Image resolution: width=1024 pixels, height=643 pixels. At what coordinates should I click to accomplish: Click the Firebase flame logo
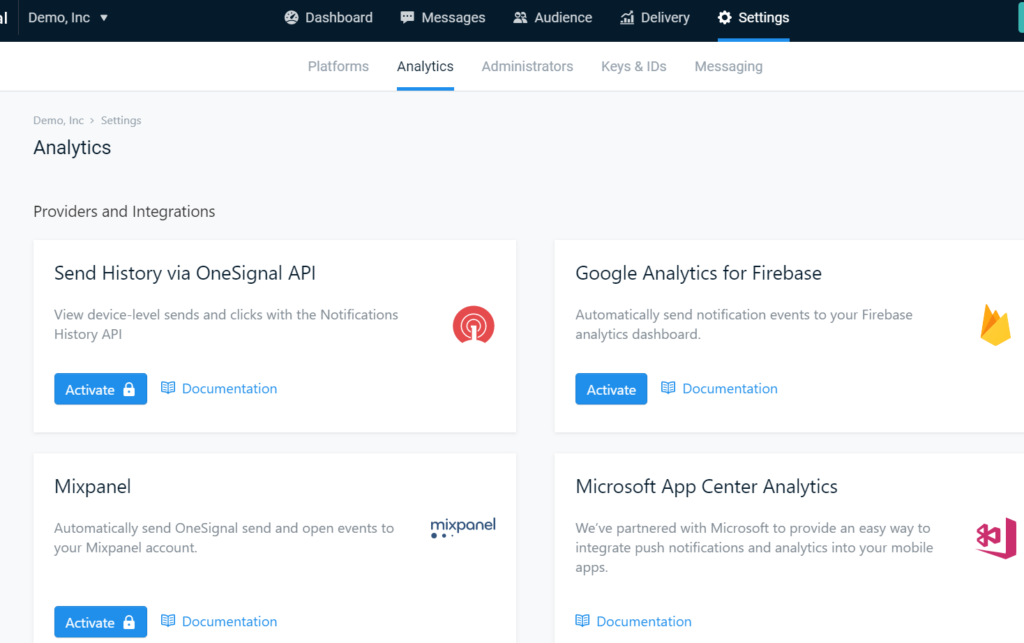click(x=995, y=324)
